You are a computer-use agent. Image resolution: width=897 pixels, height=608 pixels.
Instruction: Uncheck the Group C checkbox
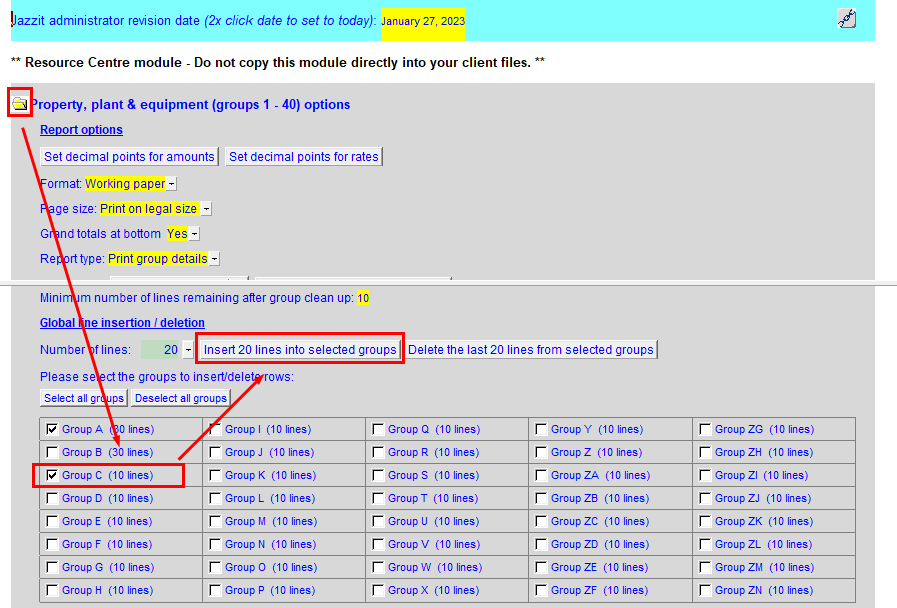click(54, 474)
